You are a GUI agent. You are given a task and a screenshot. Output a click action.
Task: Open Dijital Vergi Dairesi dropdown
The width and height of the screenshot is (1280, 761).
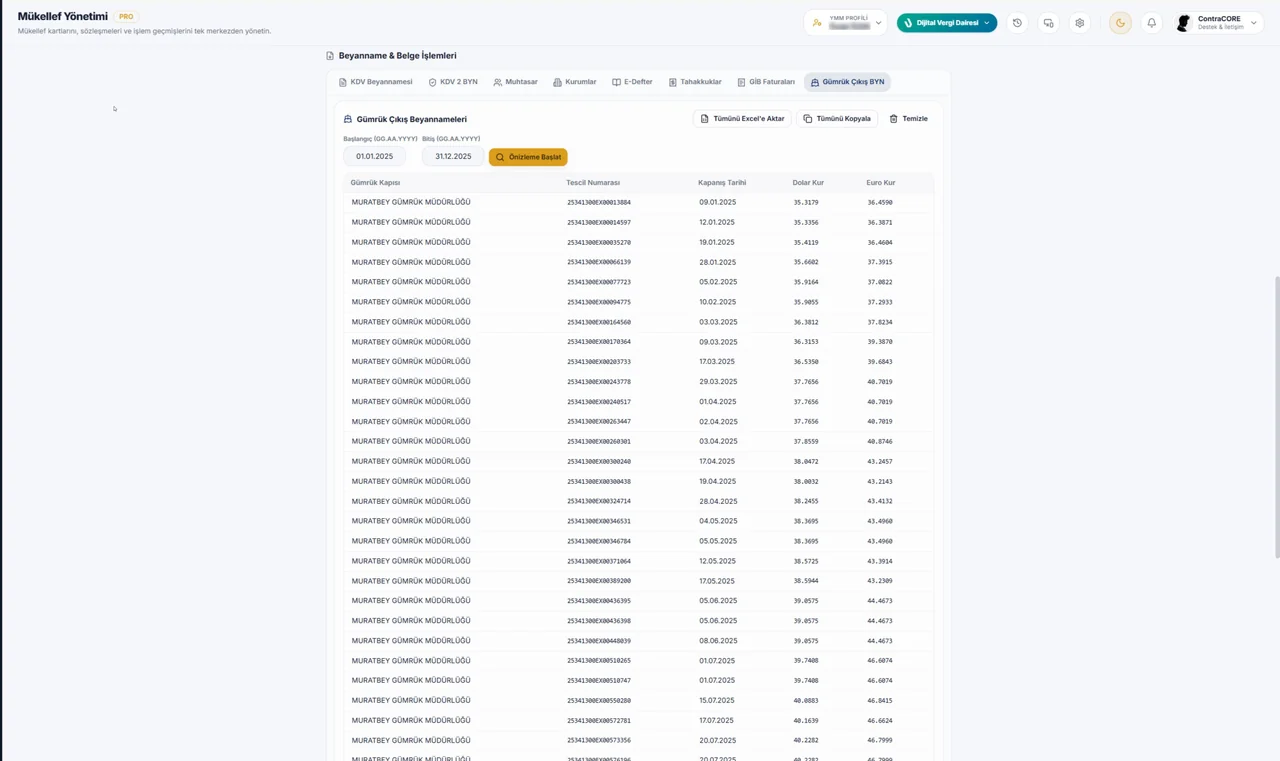click(947, 23)
